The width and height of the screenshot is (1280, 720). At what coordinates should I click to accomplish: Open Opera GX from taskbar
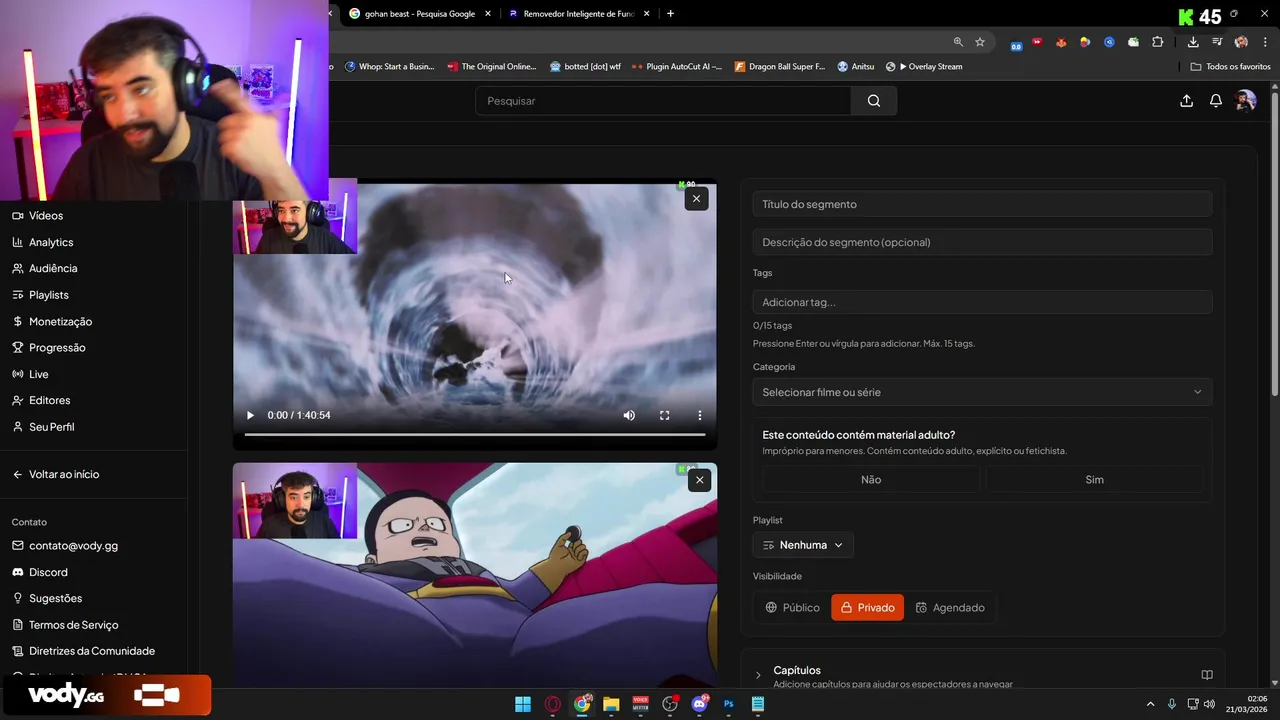[552, 704]
